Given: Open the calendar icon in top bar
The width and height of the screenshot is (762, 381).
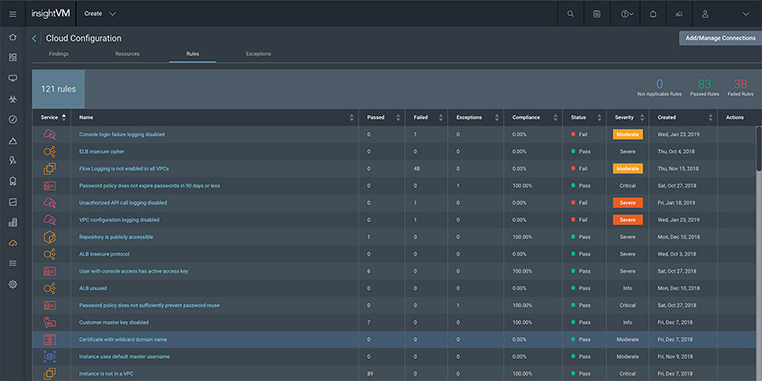Looking at the screenshot, I should [597, 14].
